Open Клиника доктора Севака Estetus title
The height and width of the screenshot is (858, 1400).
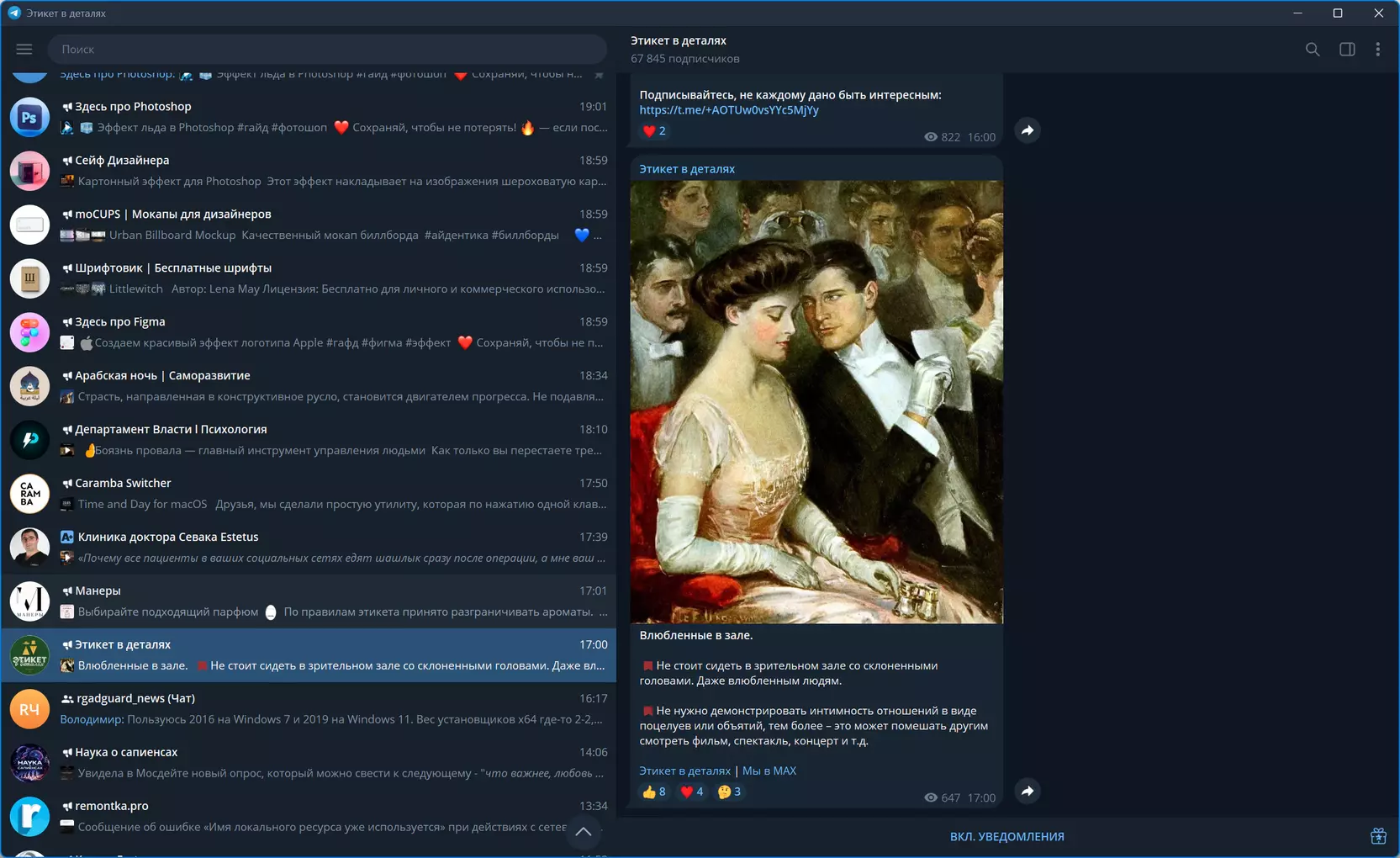tap(168, 537)
